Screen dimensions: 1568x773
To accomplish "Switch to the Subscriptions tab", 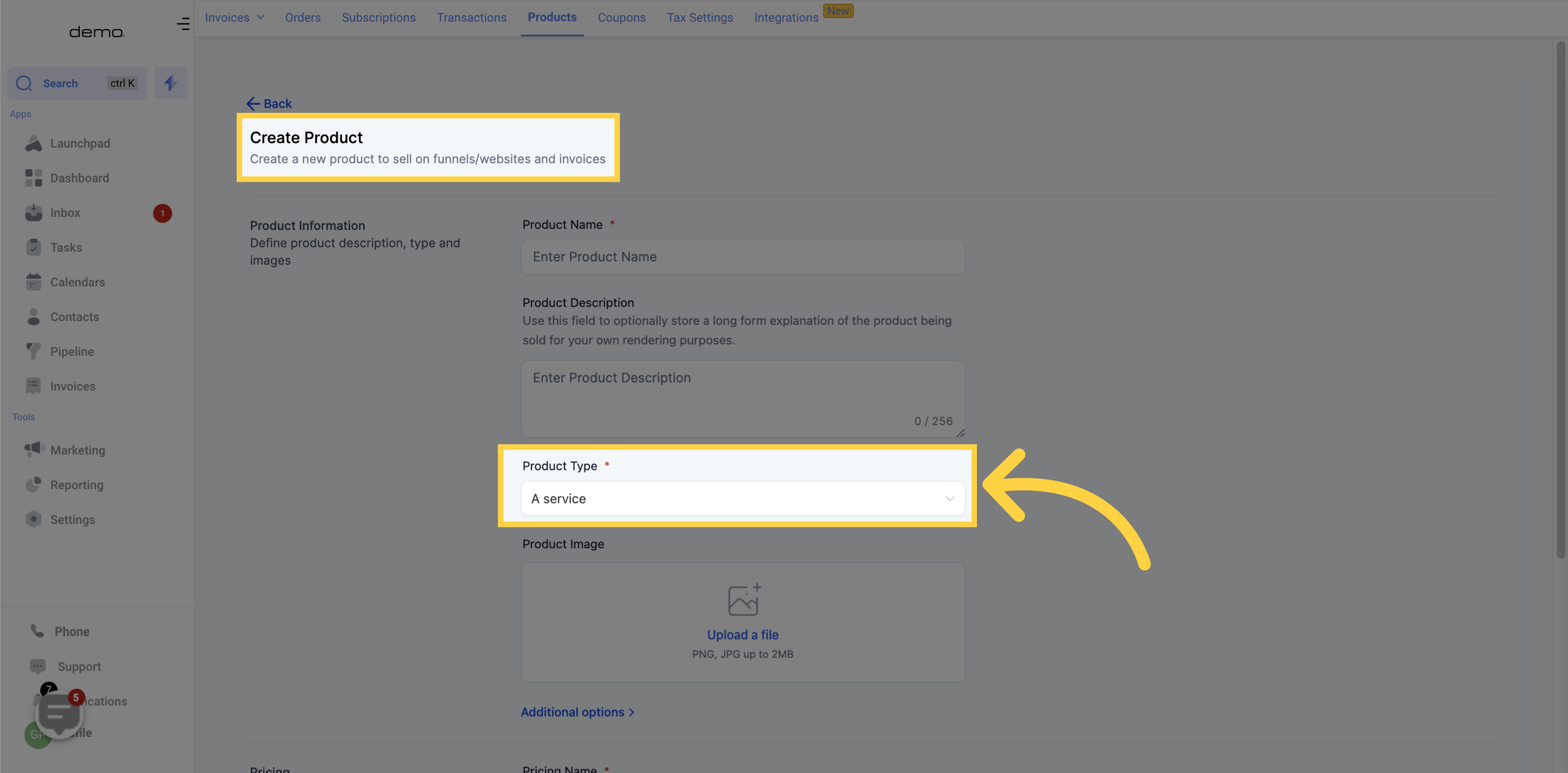I will (x=379, y=18).
